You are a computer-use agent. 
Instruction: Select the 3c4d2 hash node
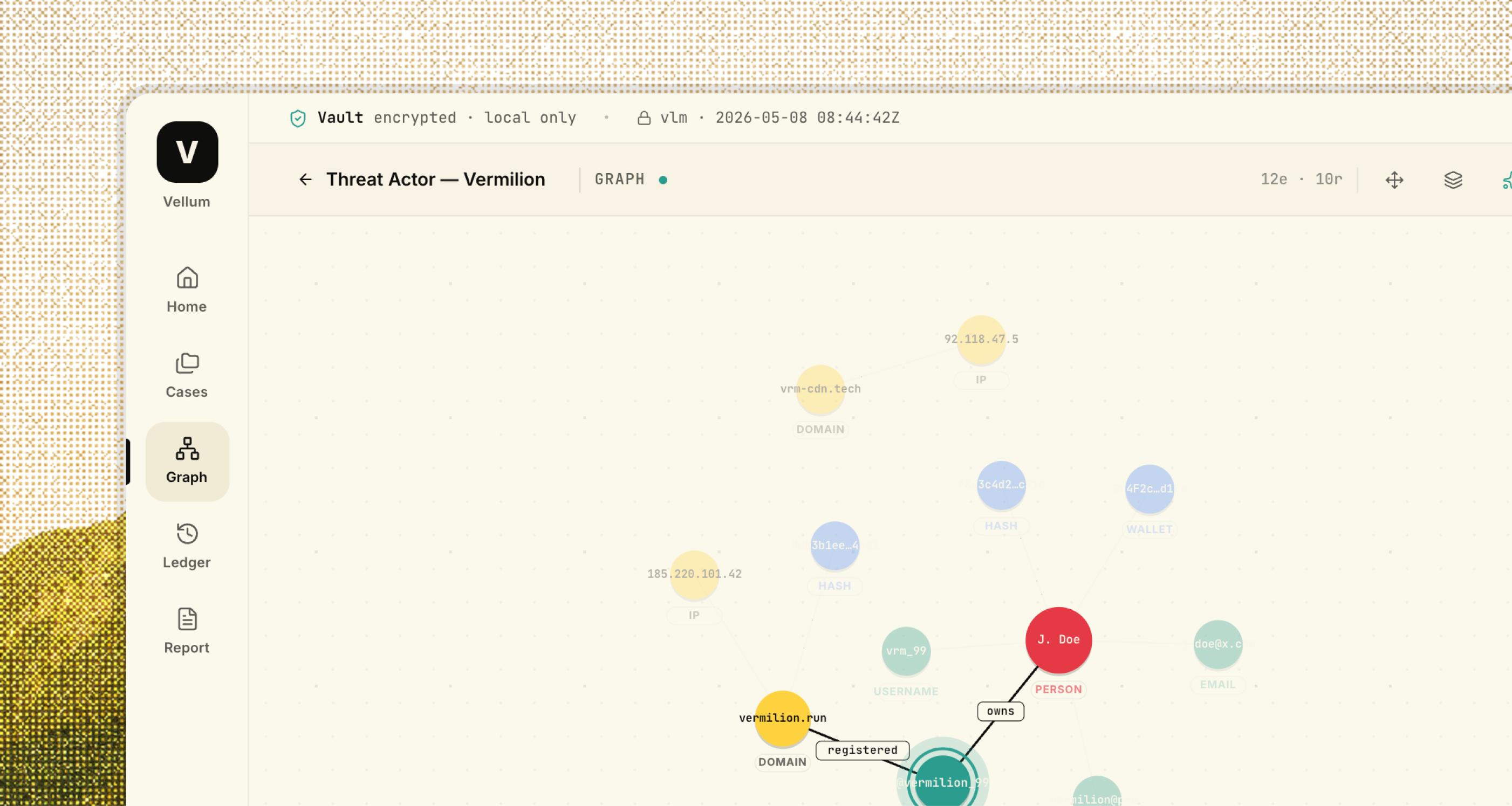(1001, 485)
